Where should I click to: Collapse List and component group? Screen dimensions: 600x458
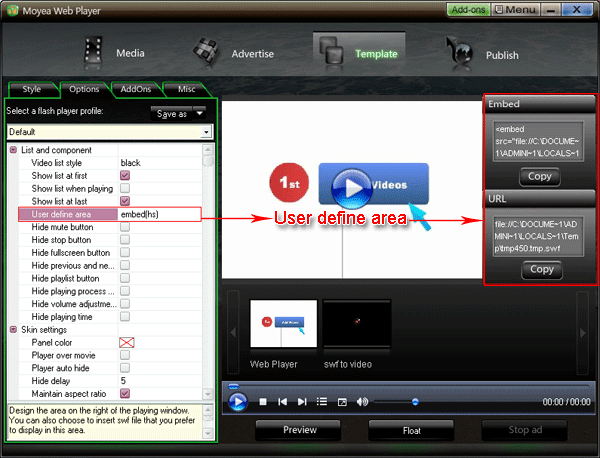click(x=13, y=150)
